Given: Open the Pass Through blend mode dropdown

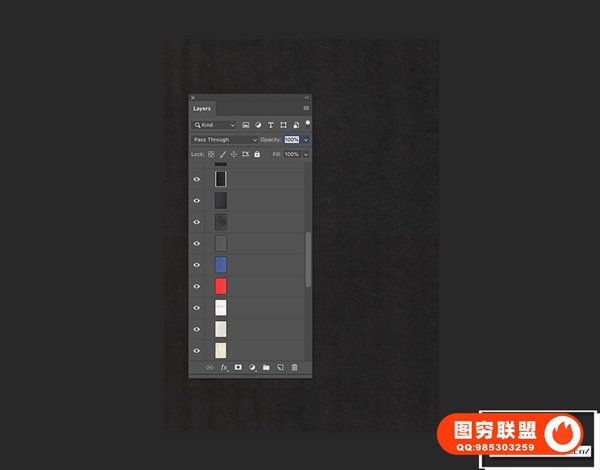Looking at the screenshot, I should tap(224, 140).
